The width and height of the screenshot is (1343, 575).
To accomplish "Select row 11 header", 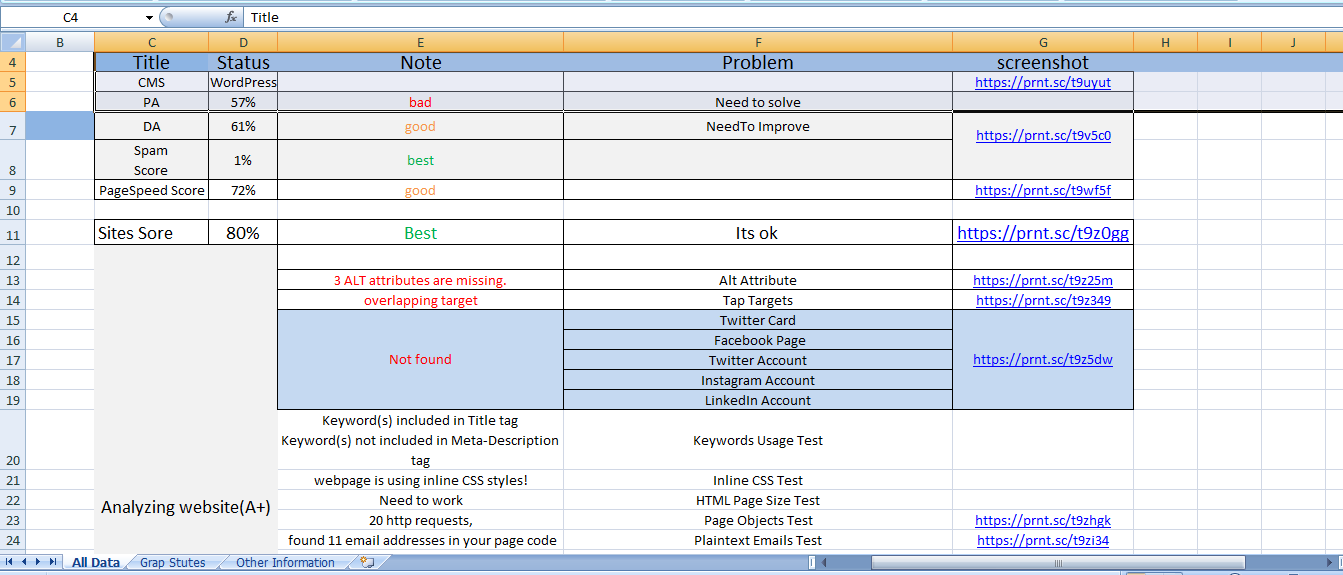I will pyautogui.click(x=12, y=233).
